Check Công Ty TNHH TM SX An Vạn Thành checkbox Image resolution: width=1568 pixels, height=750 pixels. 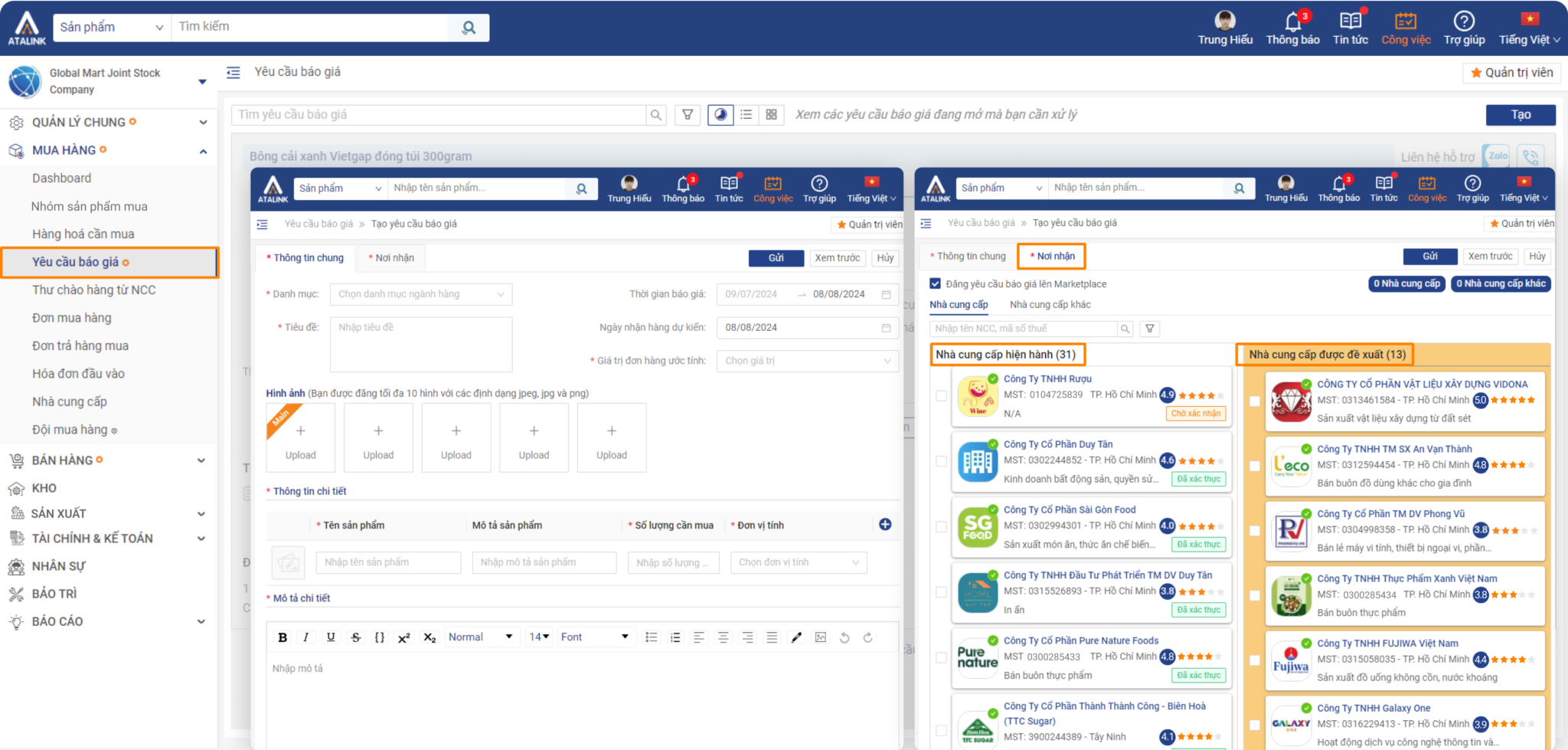(1254, 466)
